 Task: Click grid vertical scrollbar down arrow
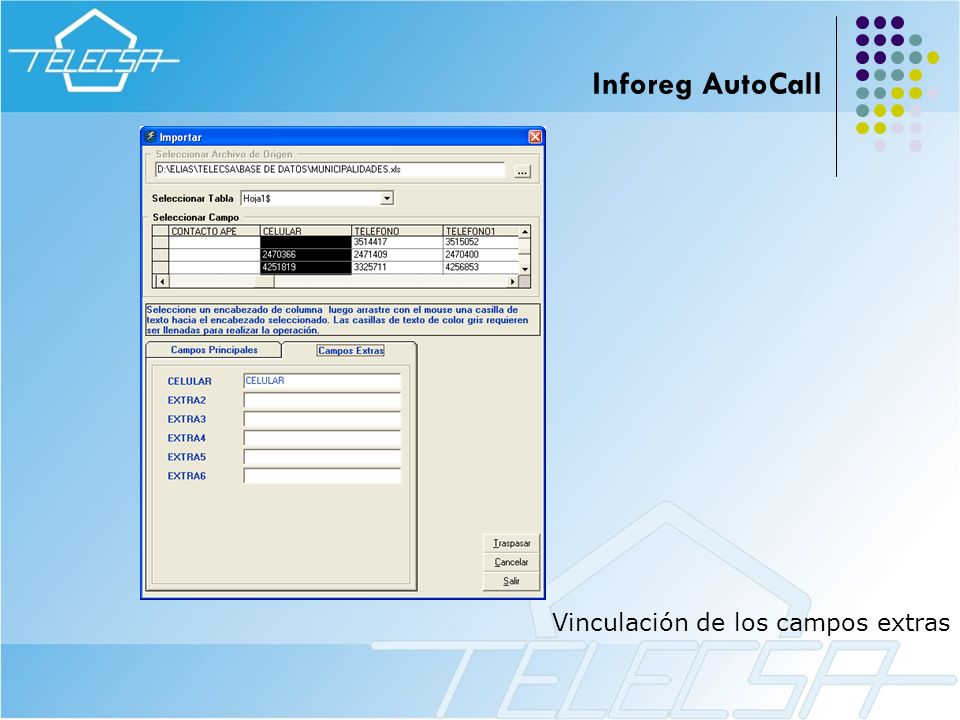[525, 269]
